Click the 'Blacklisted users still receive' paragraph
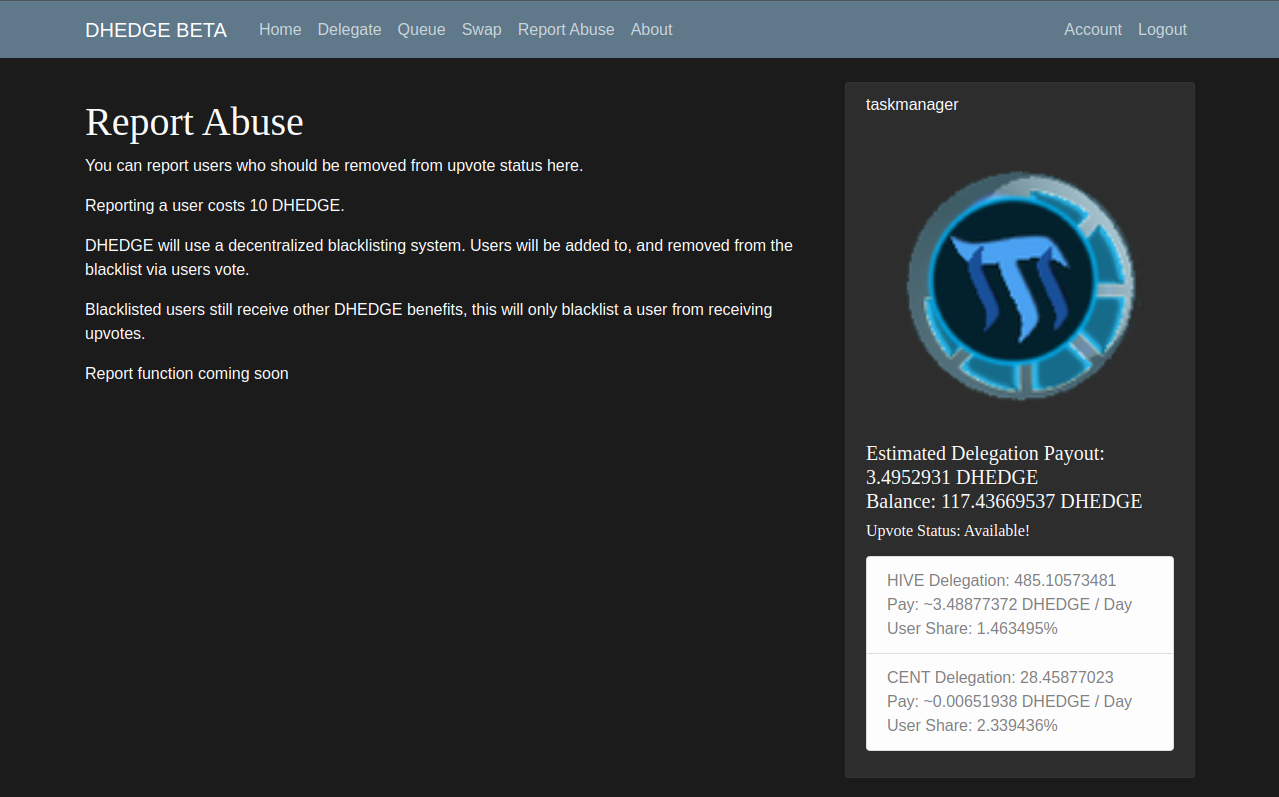The width and height of the screenshot is (1279, 797). pos(428,321)
